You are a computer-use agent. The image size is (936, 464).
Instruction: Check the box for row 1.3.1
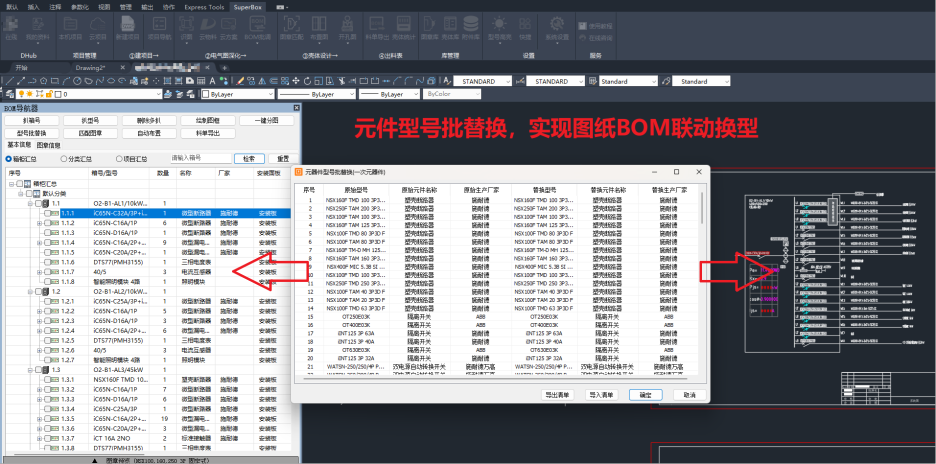(48, 379)
